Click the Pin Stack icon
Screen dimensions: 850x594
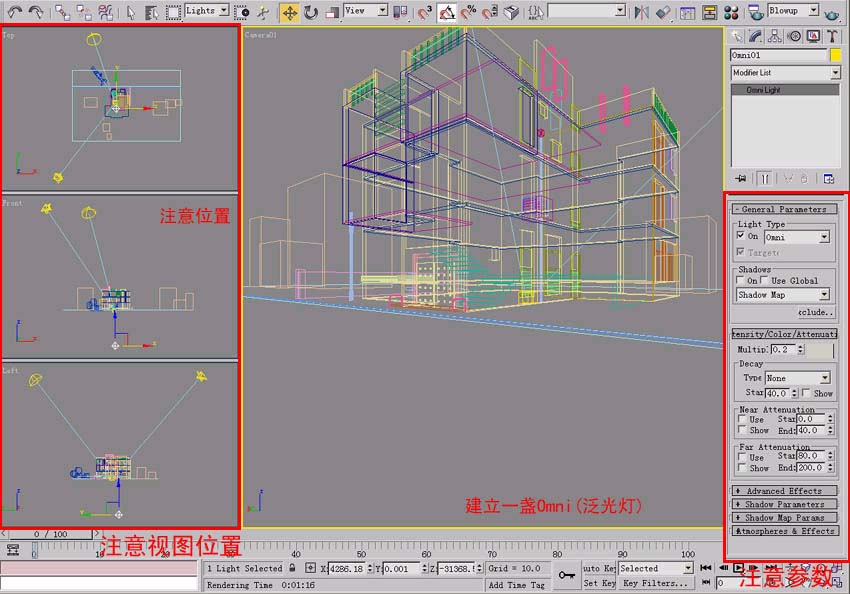point(741,179)
